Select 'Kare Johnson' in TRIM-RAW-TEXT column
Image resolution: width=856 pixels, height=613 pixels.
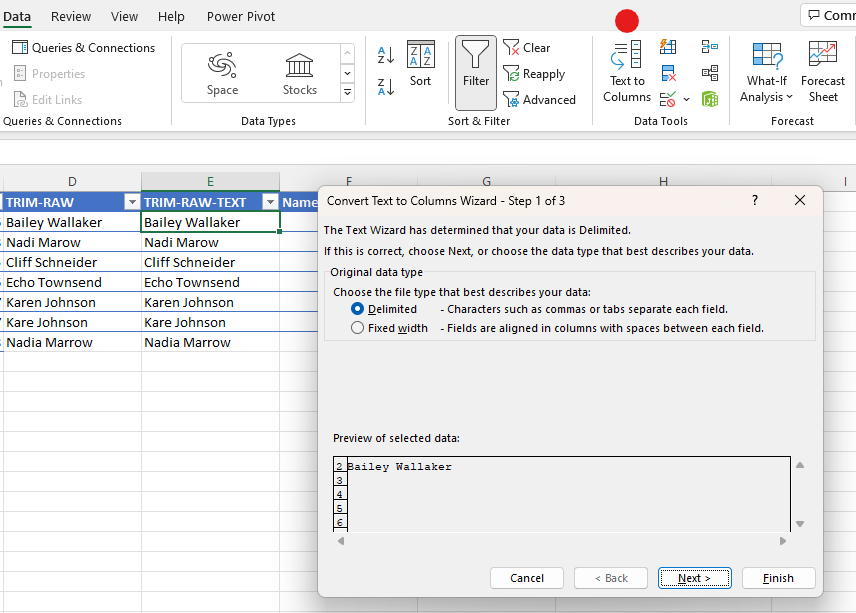(x=210, y=323)
